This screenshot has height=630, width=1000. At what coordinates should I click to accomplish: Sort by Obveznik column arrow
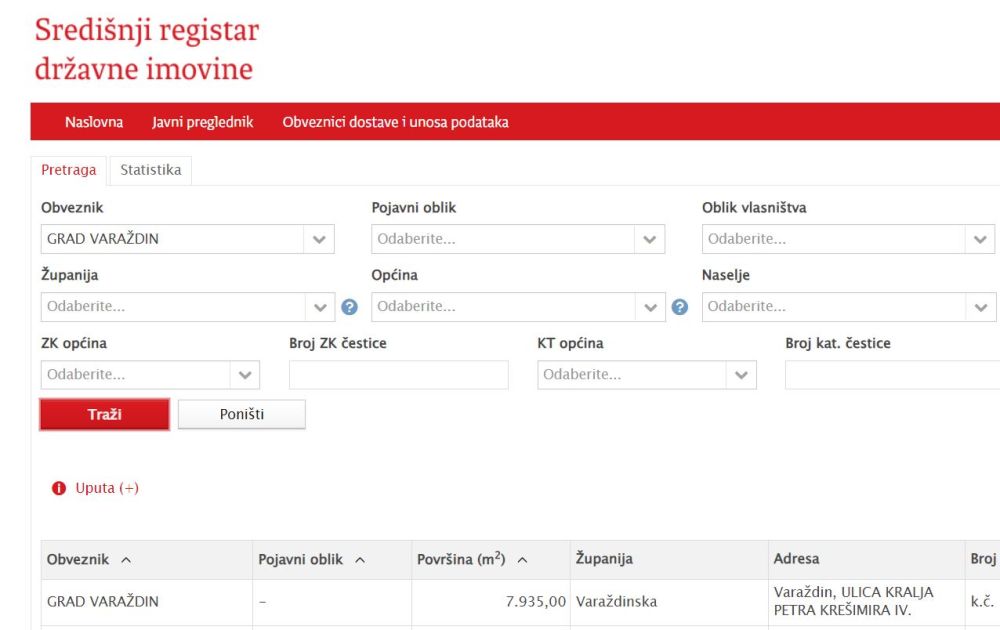pos(126,560)
